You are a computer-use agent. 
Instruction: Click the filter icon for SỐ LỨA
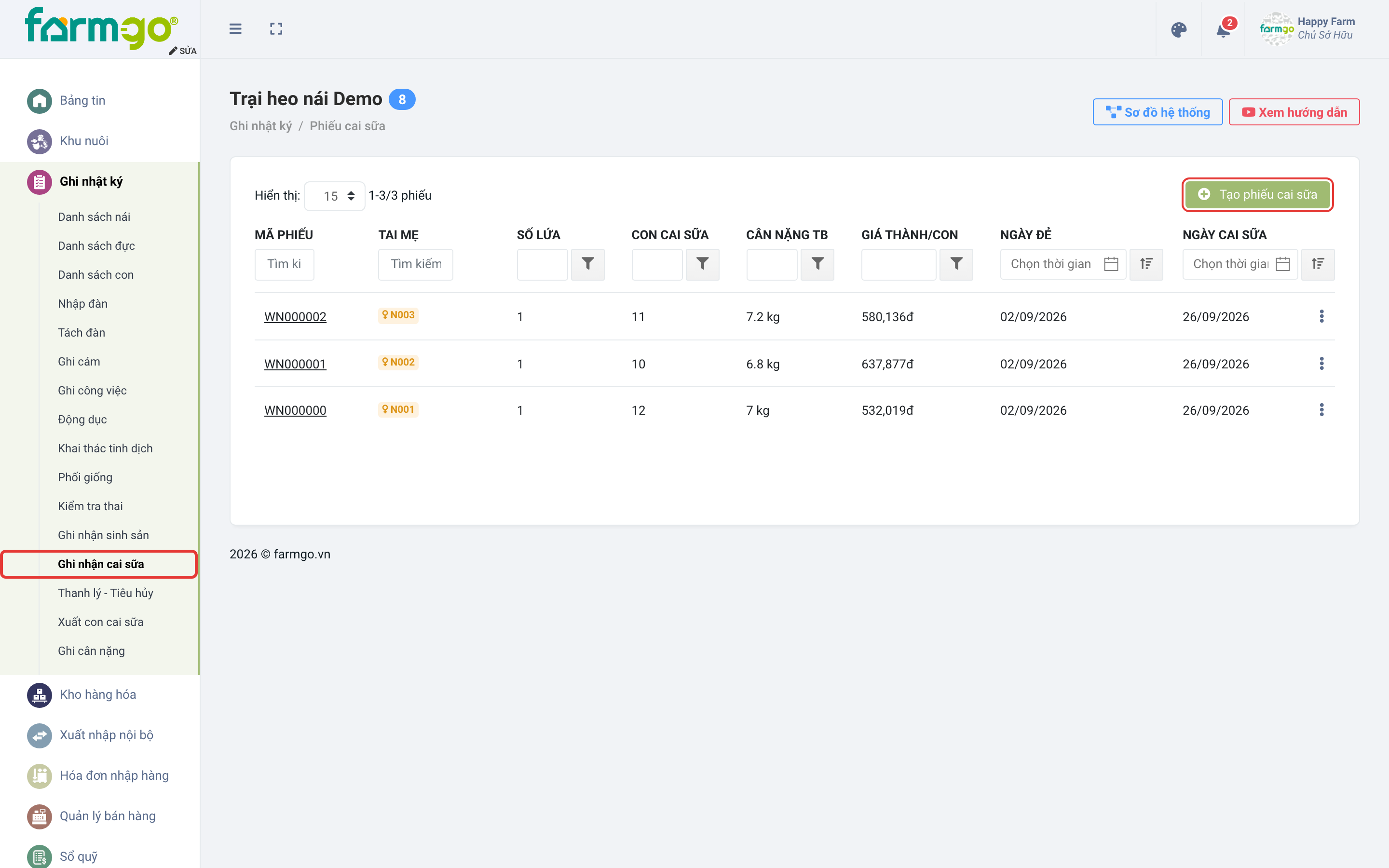(x=588, y=264)
